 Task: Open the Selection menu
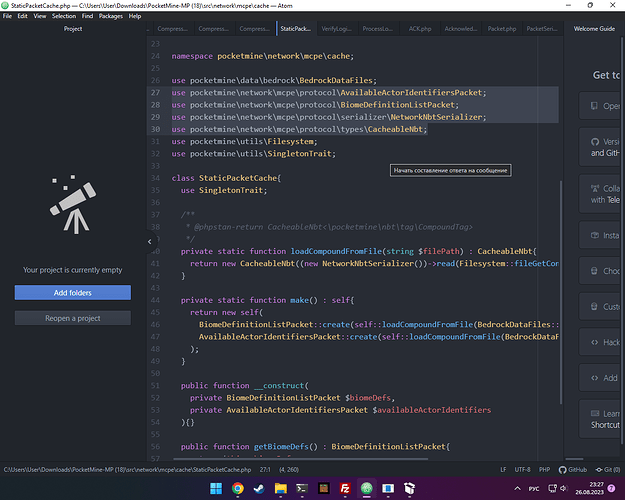click(x=63, y=17)
